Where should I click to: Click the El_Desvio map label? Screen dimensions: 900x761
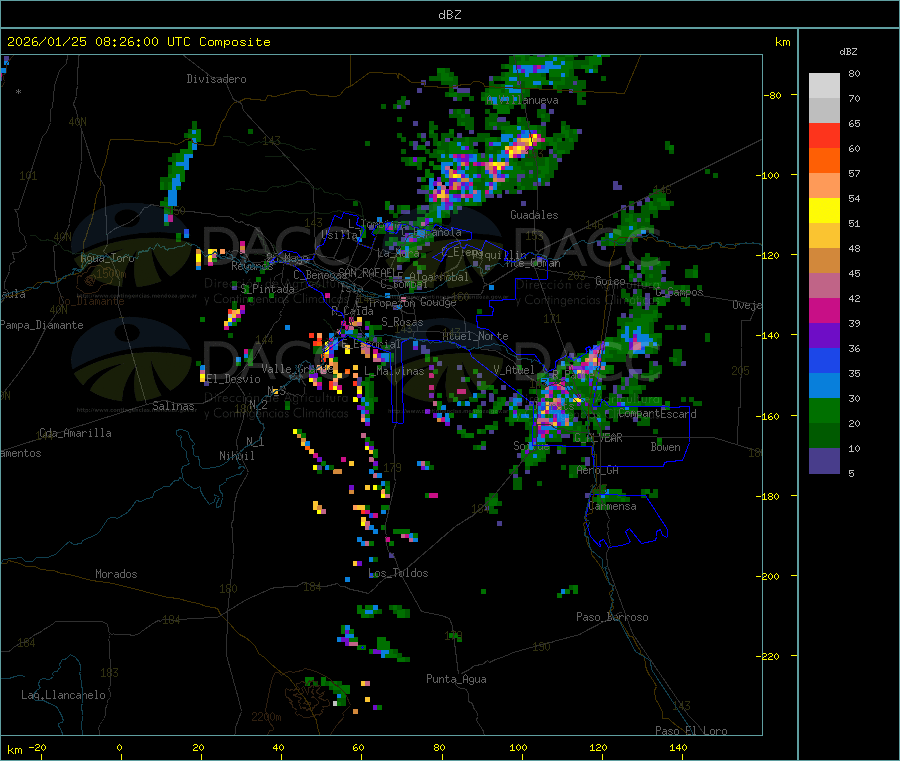pyautogui.click(x=233, y=379)
